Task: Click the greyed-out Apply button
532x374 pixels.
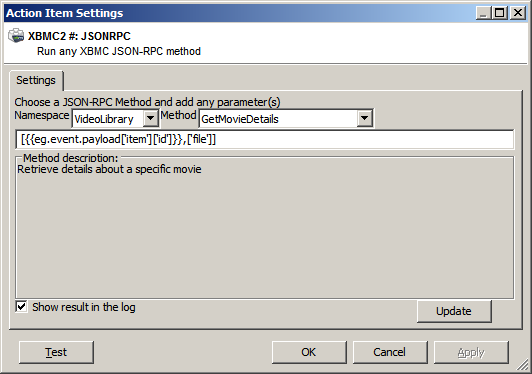Action: (471, 352)
